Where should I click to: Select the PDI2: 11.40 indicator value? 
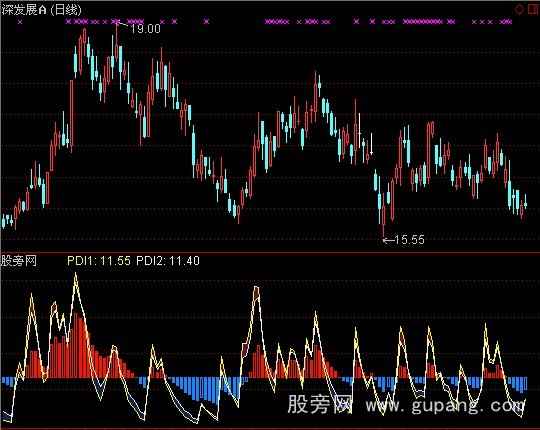(x=168, y=261)
